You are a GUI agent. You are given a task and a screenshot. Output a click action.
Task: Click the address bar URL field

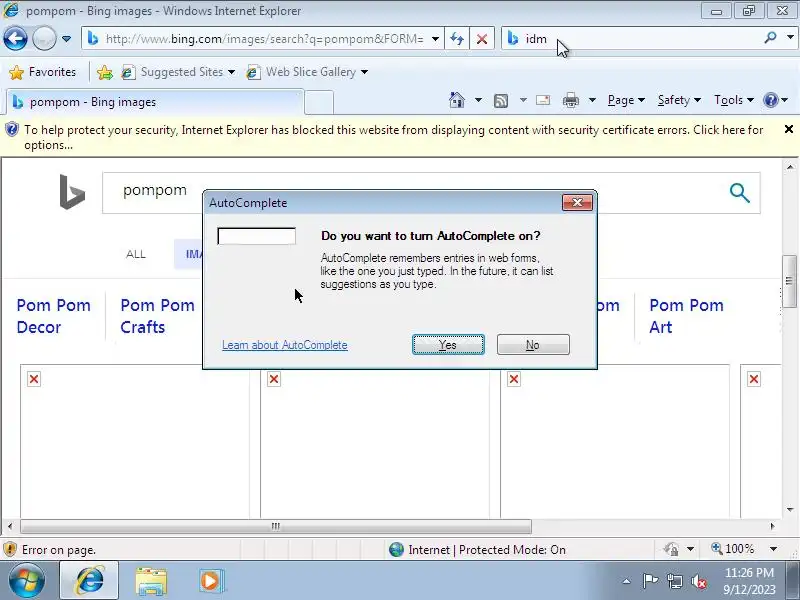(x=264, y=39)
